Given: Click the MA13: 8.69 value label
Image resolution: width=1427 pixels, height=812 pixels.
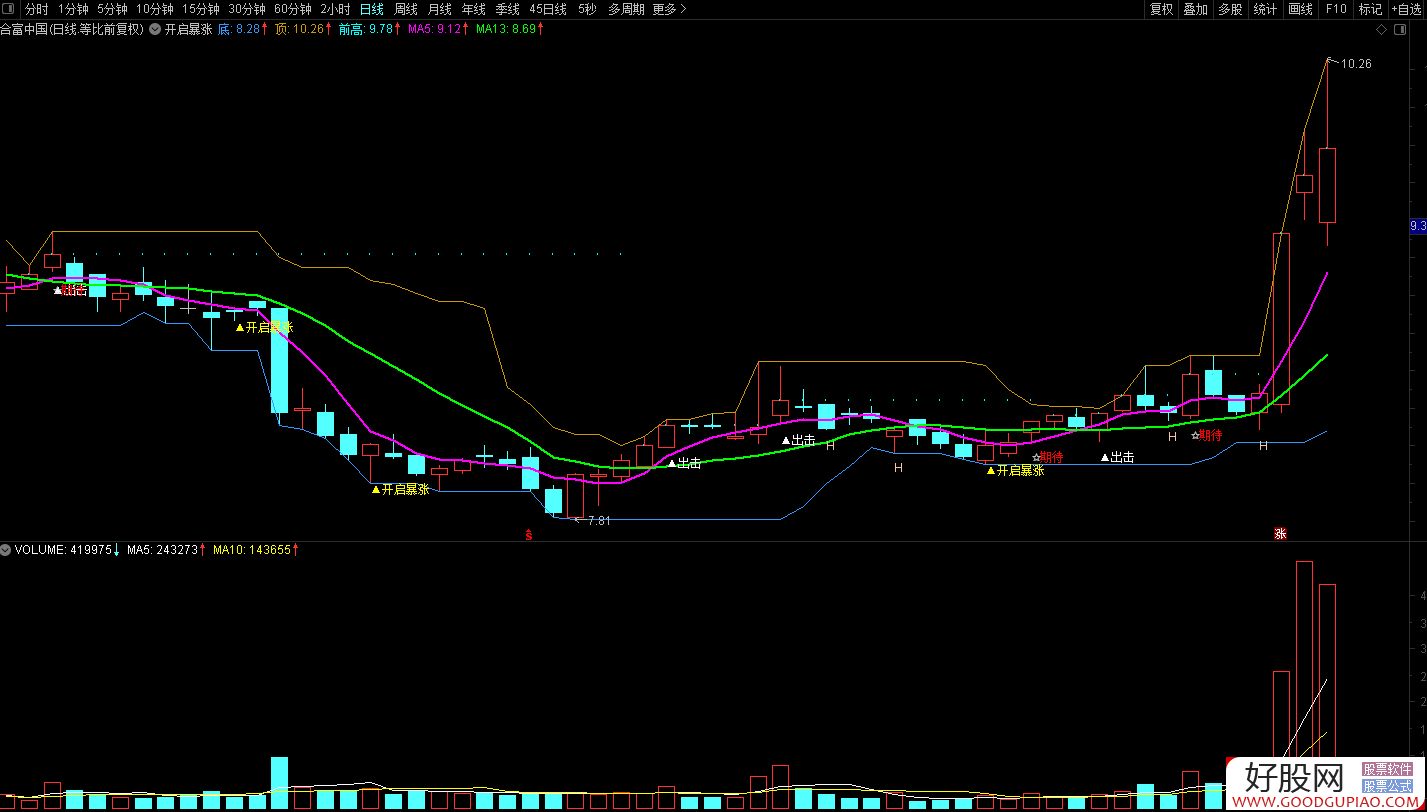Looking at the screenshot, I should point(510,30).
